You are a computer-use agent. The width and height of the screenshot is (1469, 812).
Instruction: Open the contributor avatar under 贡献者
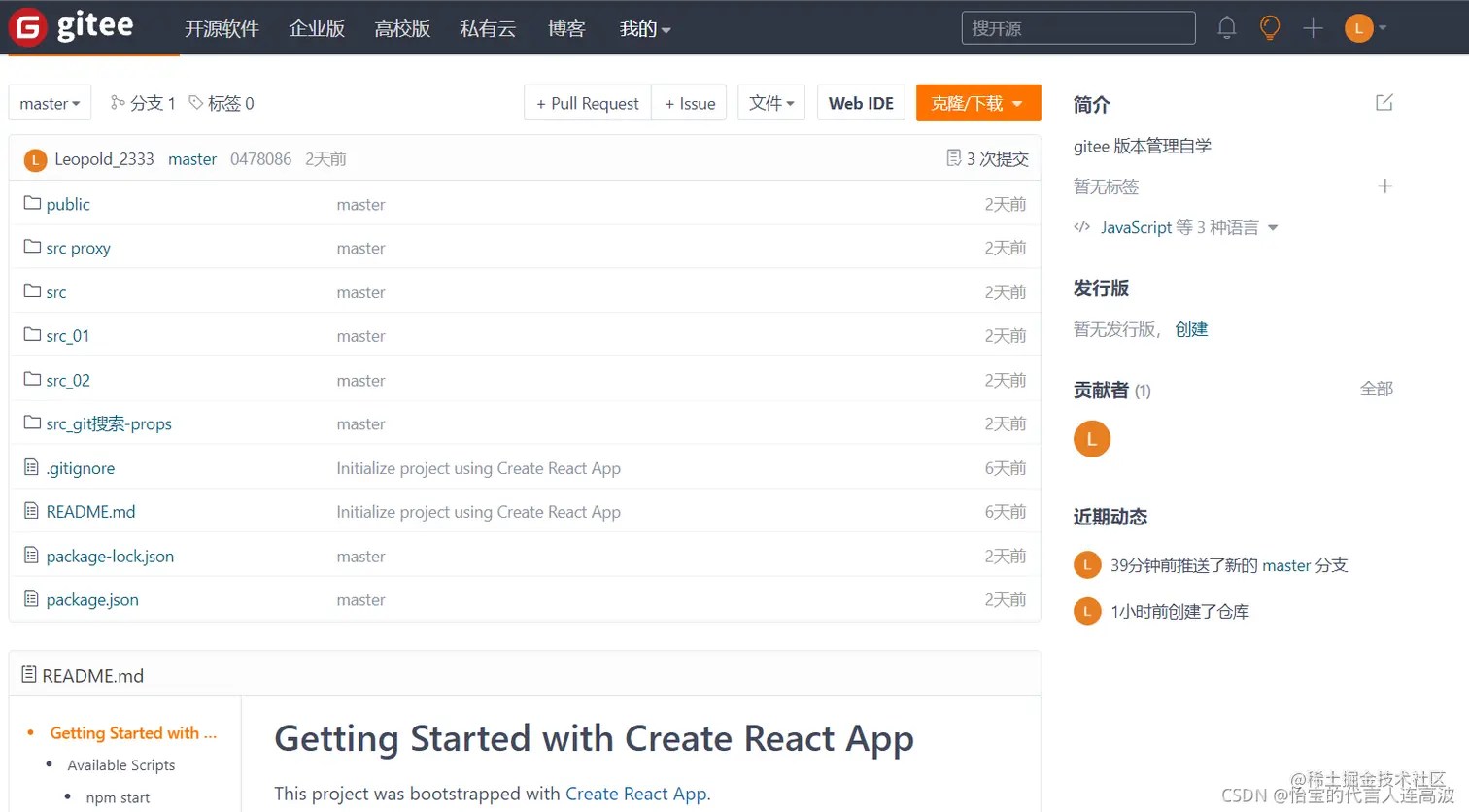coord(1092,439)
